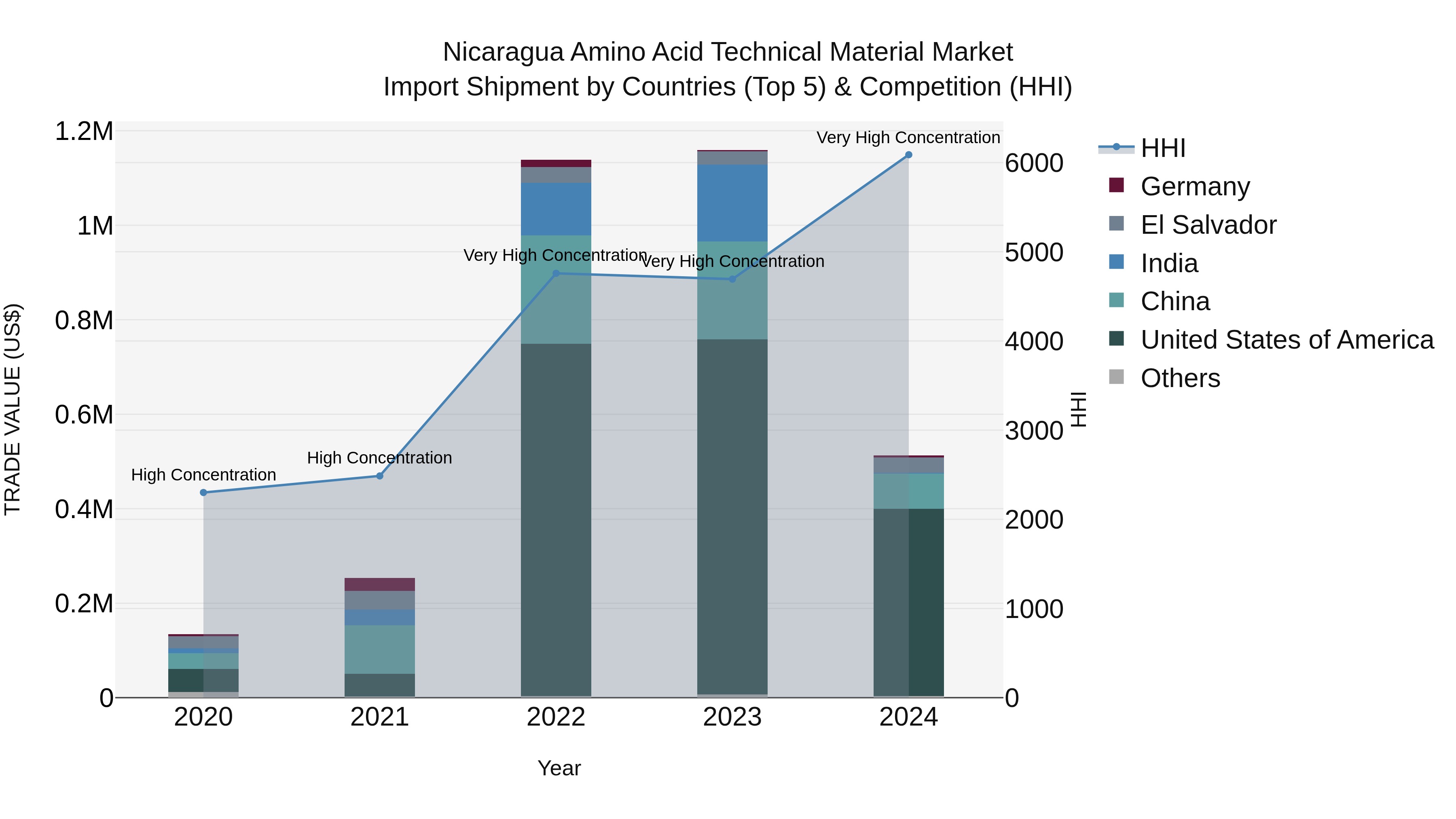
Task: Click the USA segment of 2020 bar
Action: [x=203, y=681]
